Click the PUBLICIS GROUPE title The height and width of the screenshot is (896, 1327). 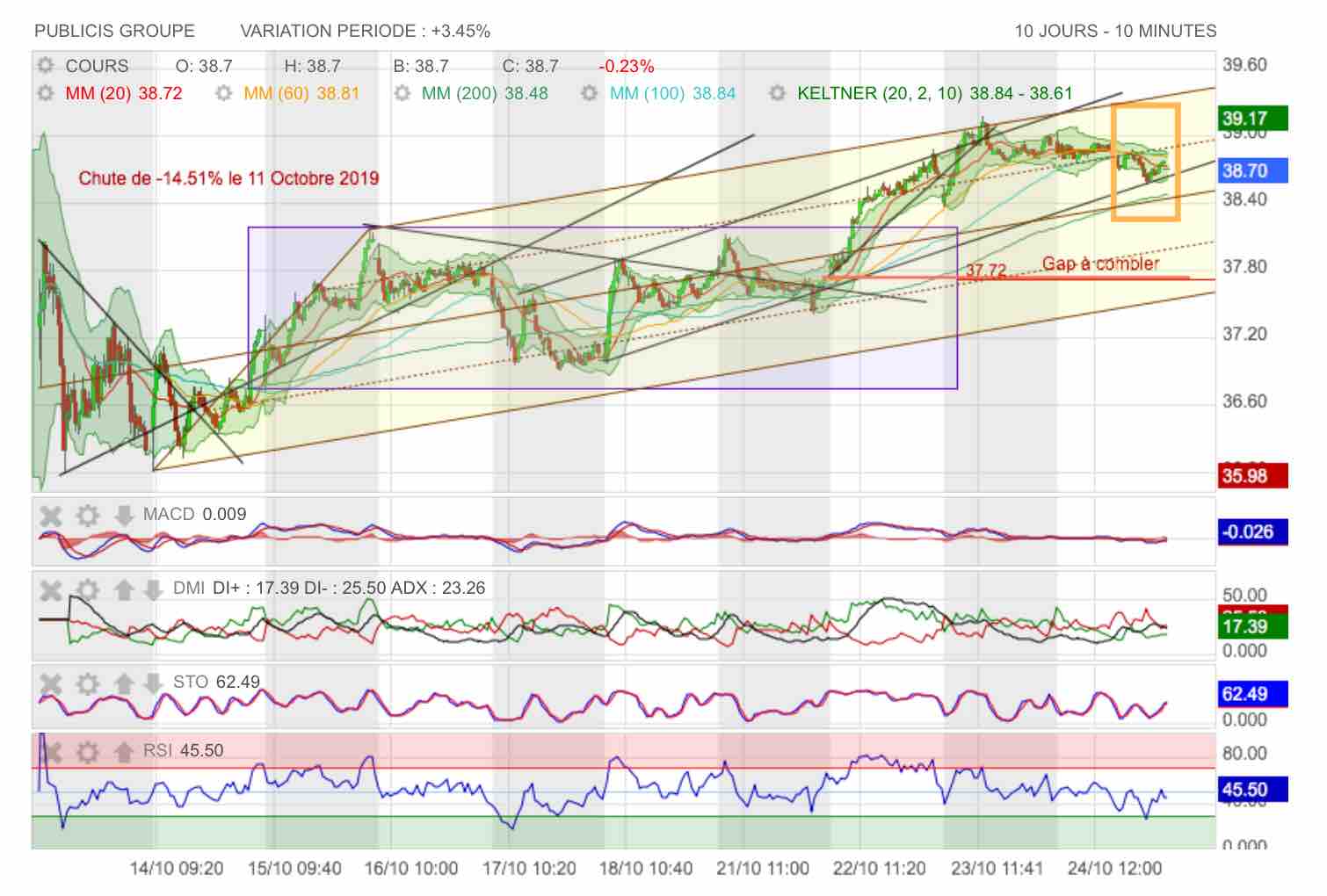coord(114,31)
